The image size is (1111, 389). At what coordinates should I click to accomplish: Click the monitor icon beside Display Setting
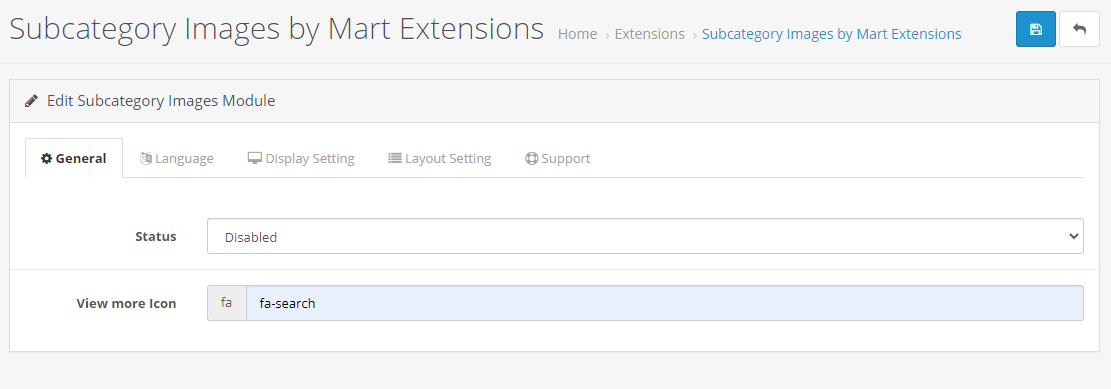pyautogui.click(x=254, y=158)
